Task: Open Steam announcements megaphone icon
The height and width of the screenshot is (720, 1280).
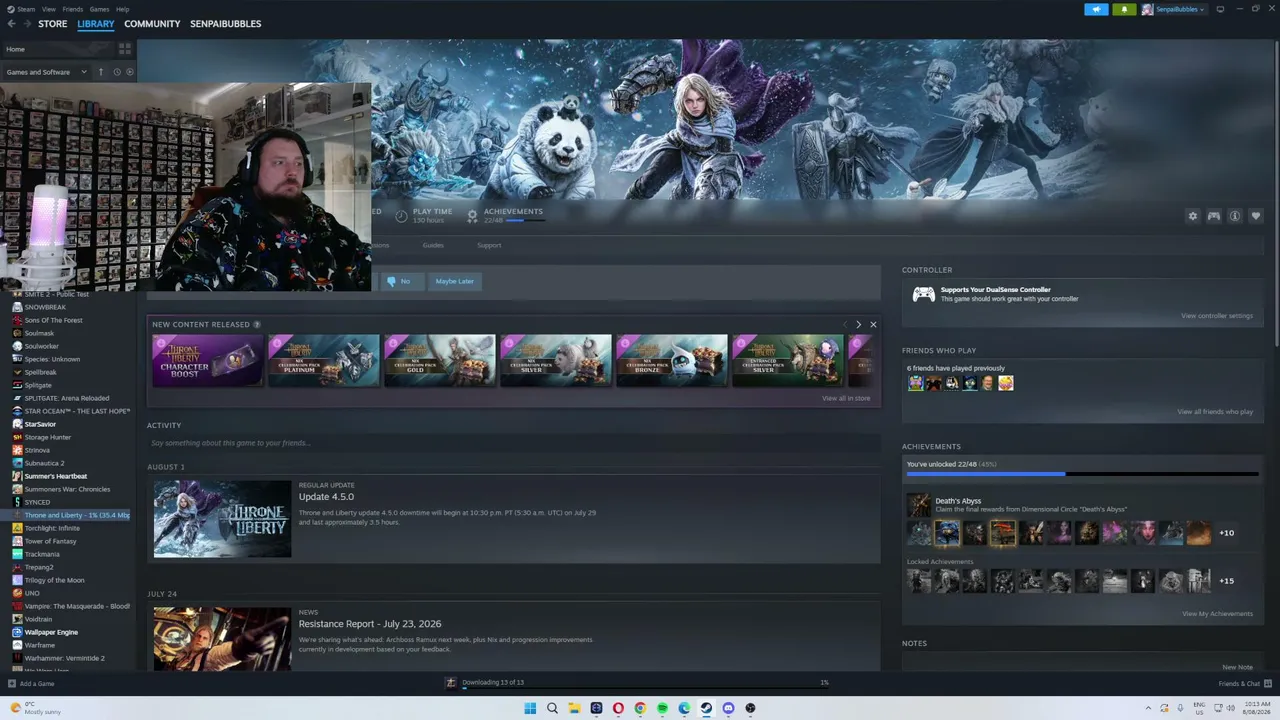Action: tap(1096, 9)
